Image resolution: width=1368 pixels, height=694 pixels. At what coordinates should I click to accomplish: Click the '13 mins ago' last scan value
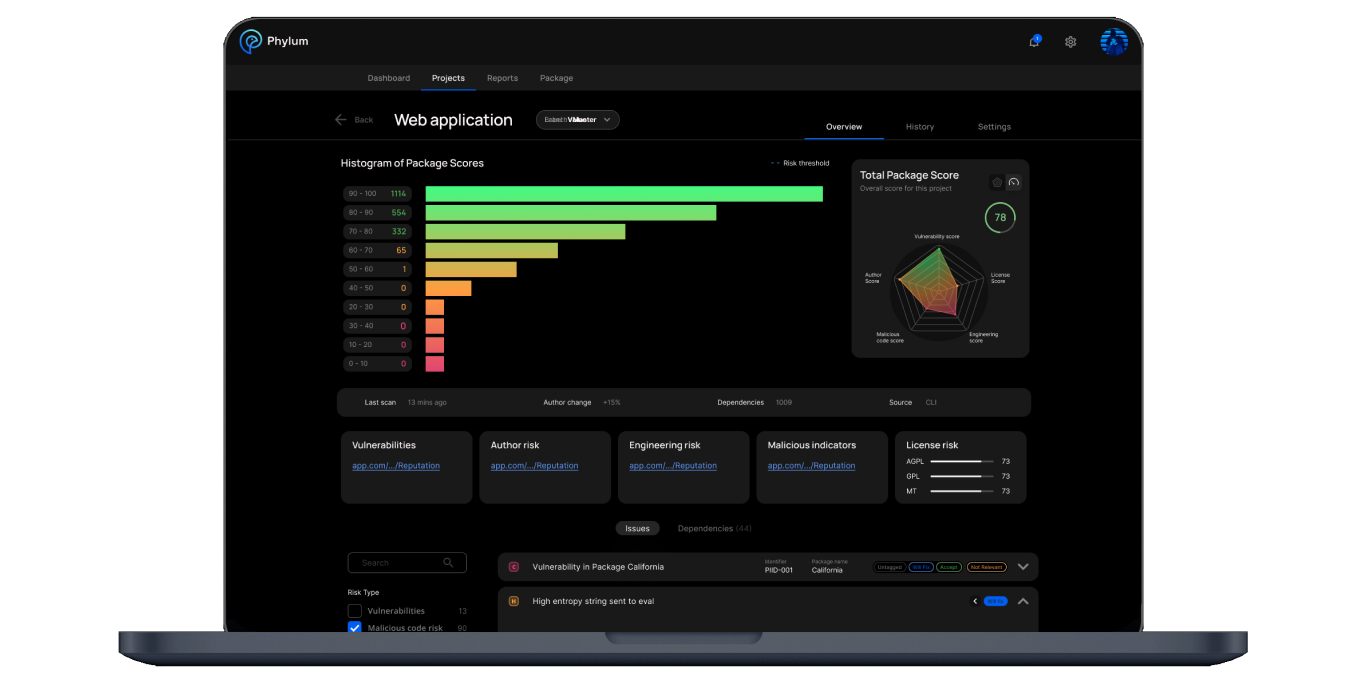[427, 402]
